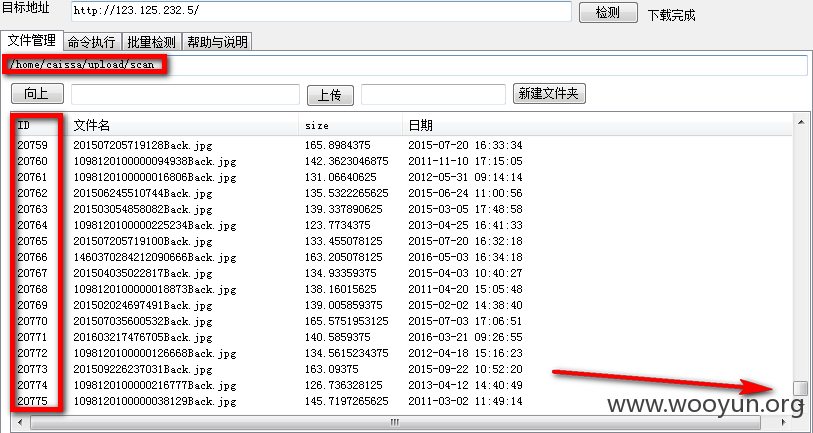Switch to the 文件管理 tab

point(32,40)
